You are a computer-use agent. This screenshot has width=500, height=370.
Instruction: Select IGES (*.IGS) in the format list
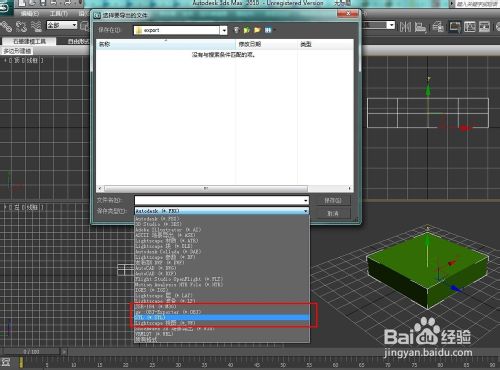222,290
